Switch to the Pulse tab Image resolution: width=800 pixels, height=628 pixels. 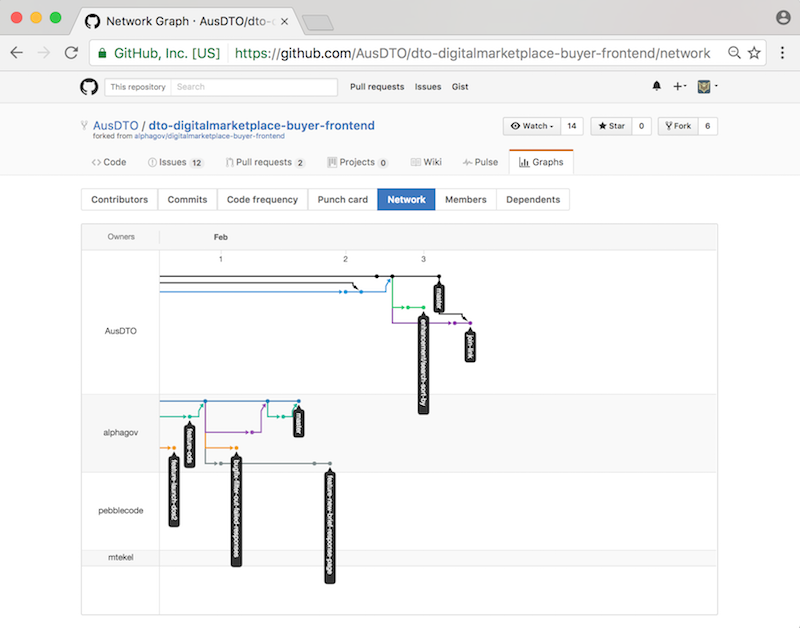pos(480,162)
